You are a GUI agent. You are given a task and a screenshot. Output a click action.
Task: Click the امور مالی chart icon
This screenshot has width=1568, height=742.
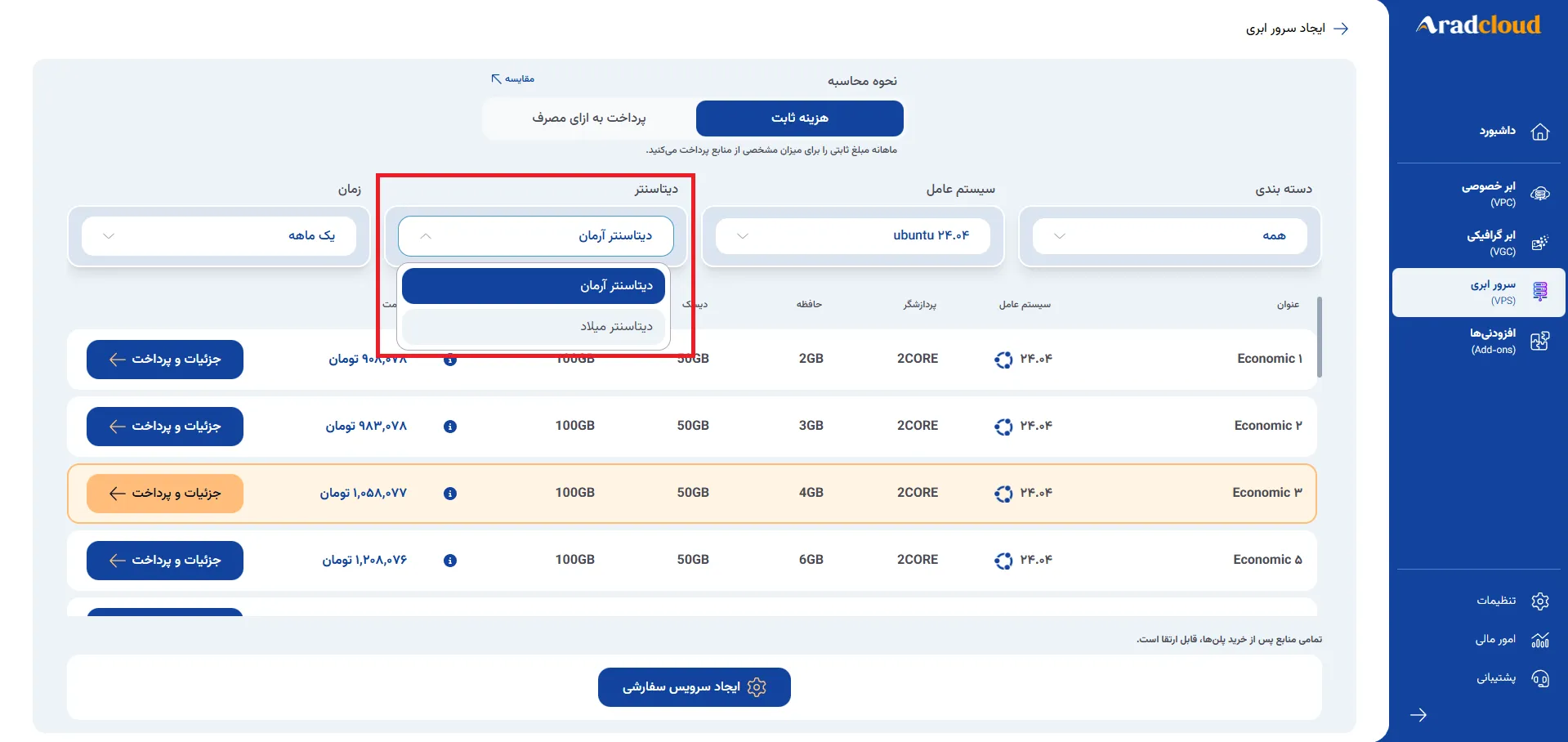(x=1540, y=640)
